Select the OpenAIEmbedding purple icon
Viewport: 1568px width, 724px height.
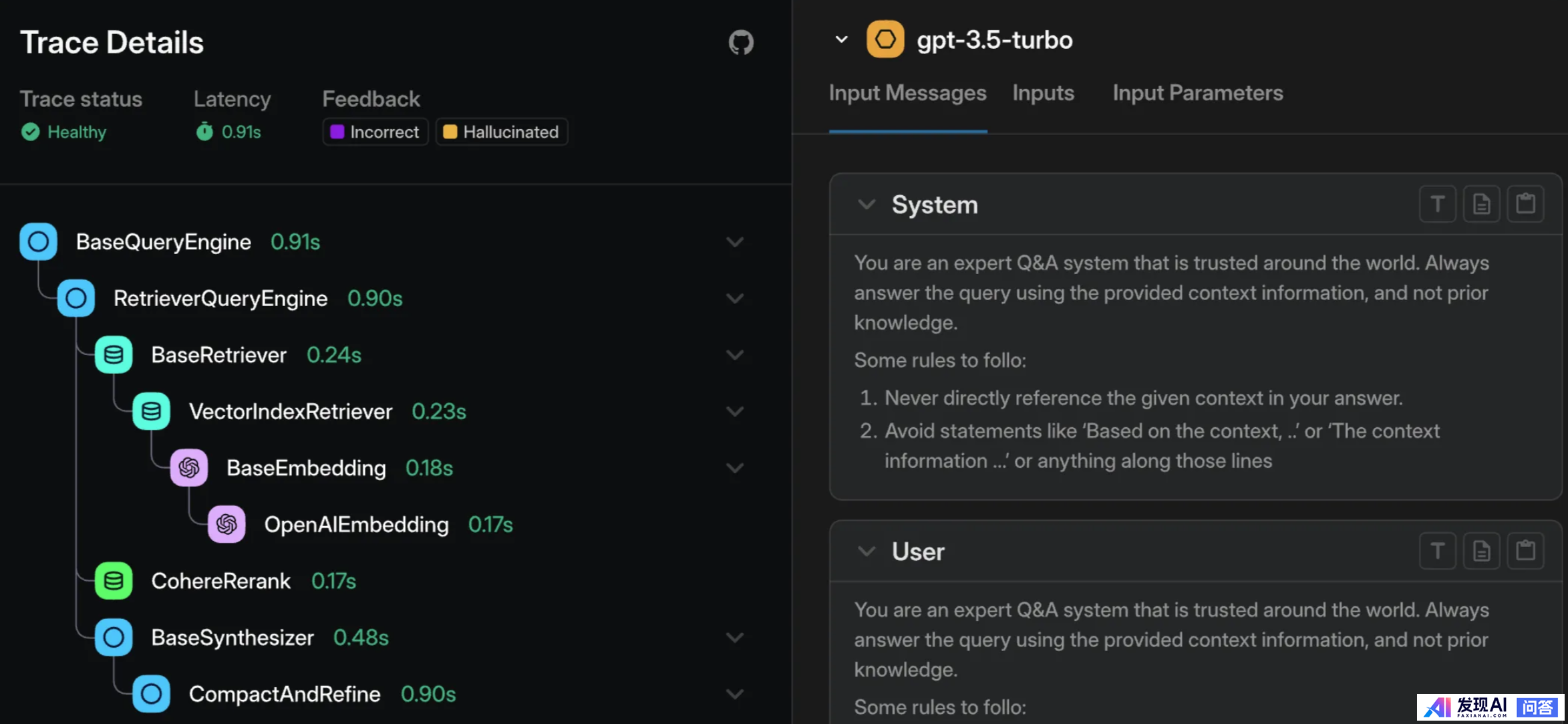pos(226,524)
